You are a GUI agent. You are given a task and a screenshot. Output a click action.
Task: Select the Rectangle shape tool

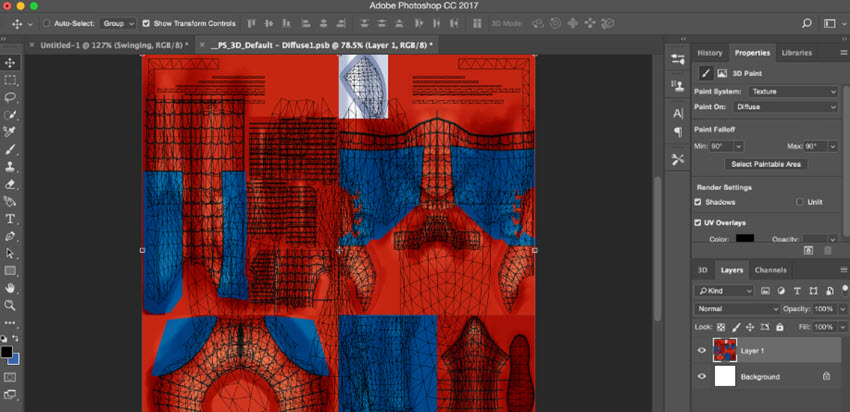pos(10,271)
